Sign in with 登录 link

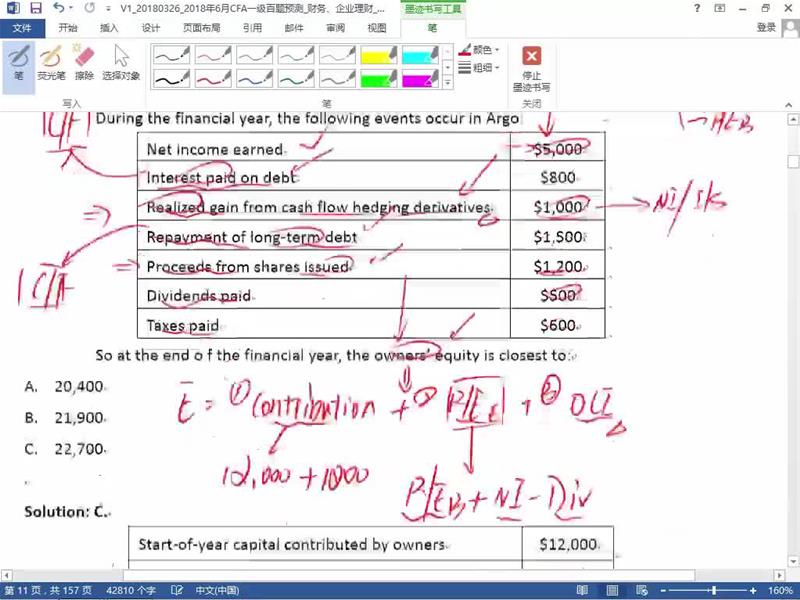pyautogui.click(x=766, y=28)
